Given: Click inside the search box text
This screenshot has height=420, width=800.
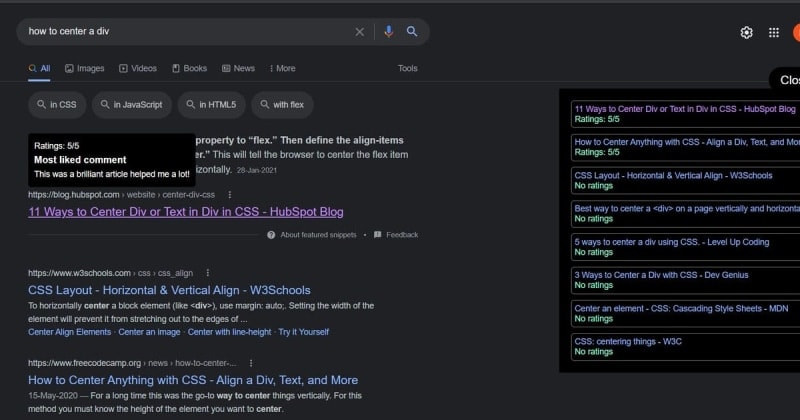Looking at the screenshot, I should (x=69, y=31).
